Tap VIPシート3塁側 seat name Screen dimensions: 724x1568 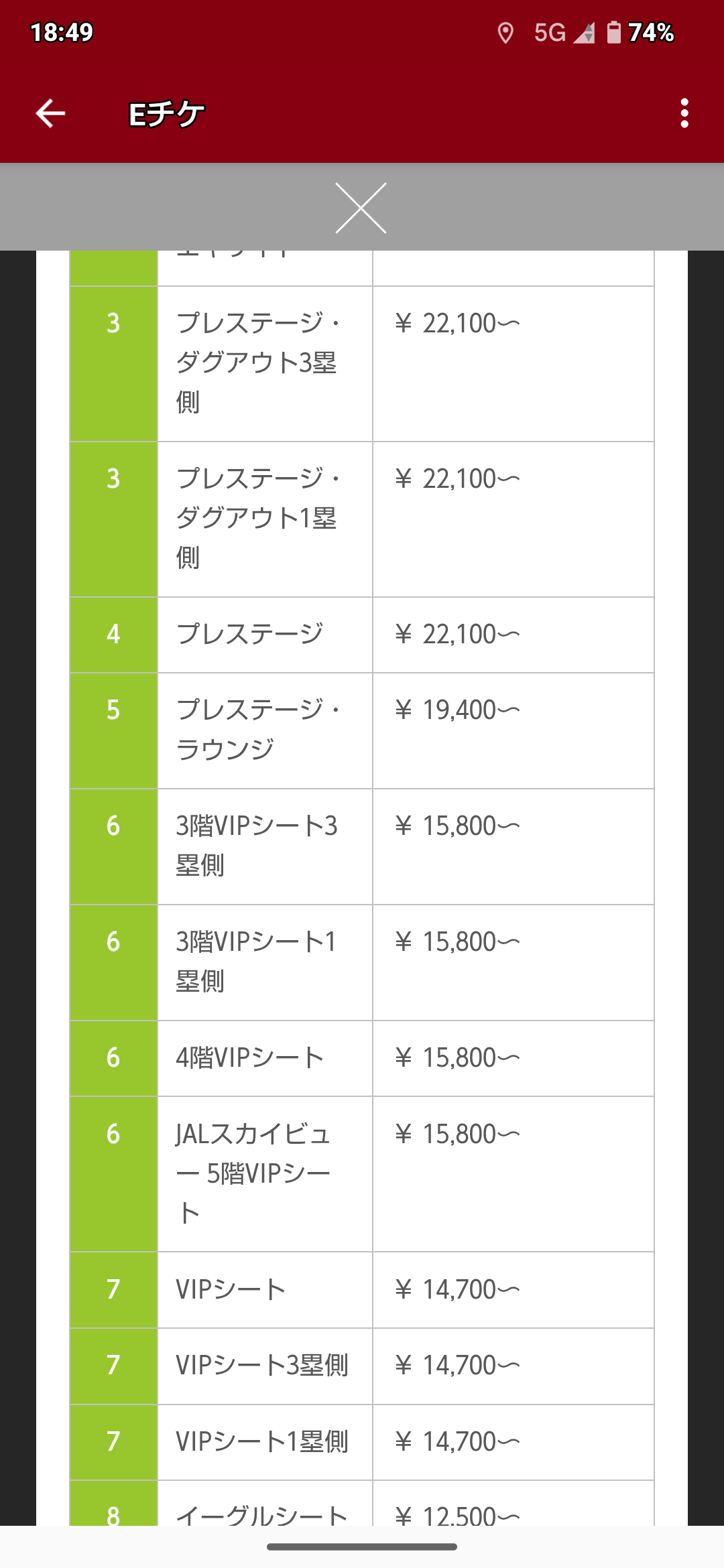click(x=261, y=1366)
